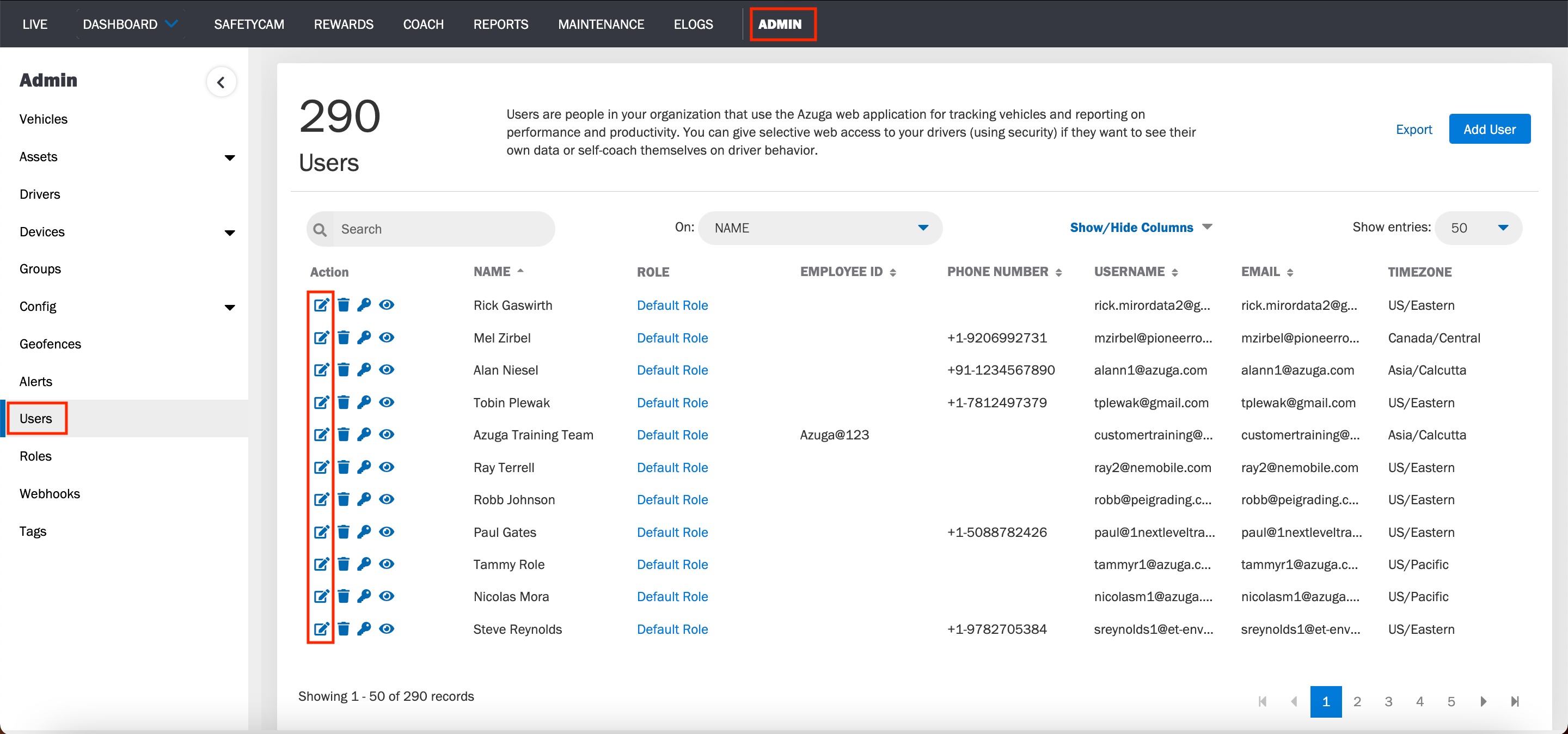
Task: Open the Live tab
Action: tap(35, 25)
